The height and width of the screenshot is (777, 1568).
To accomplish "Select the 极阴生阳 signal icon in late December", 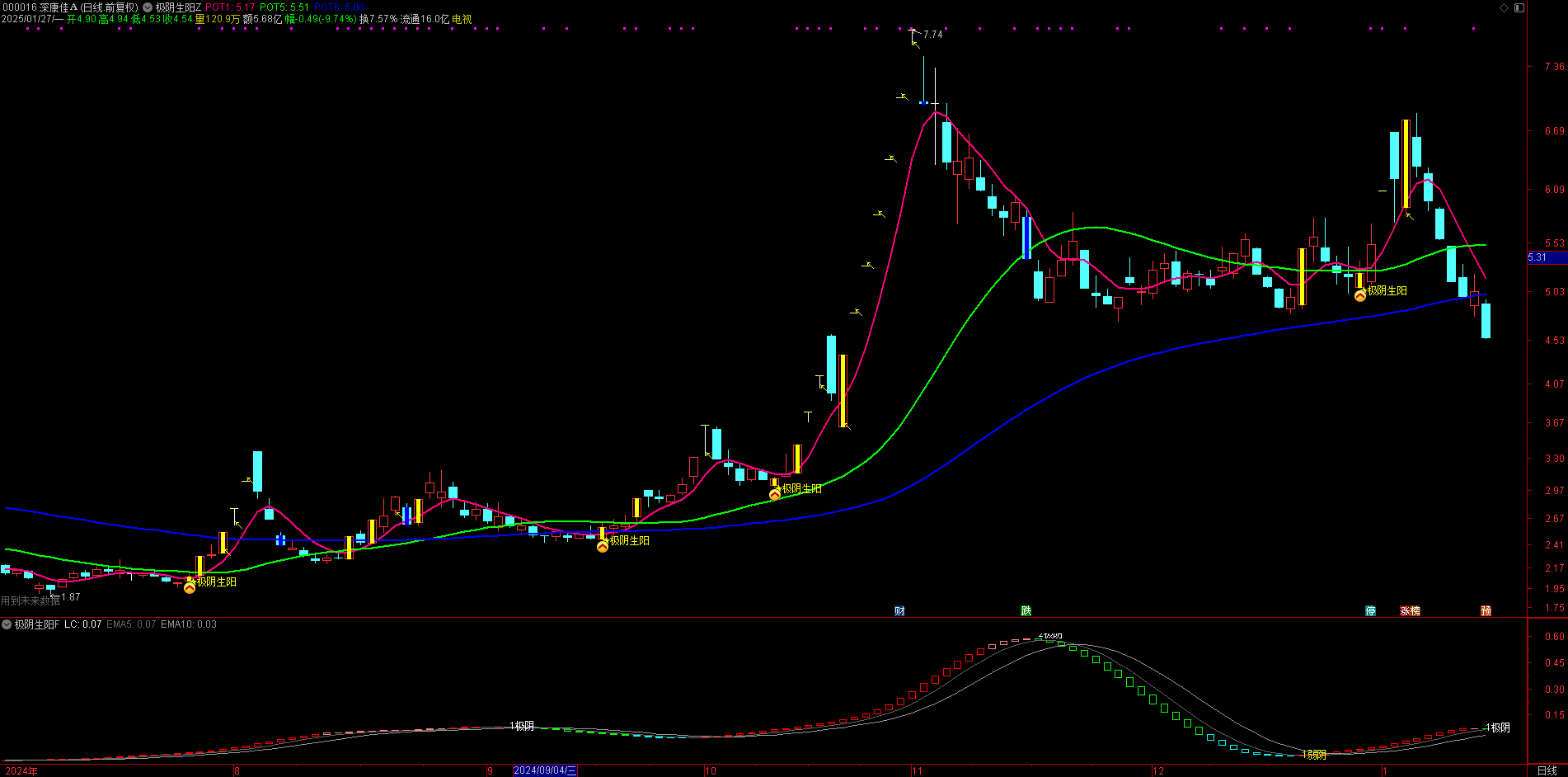I will pos(1360,295).
